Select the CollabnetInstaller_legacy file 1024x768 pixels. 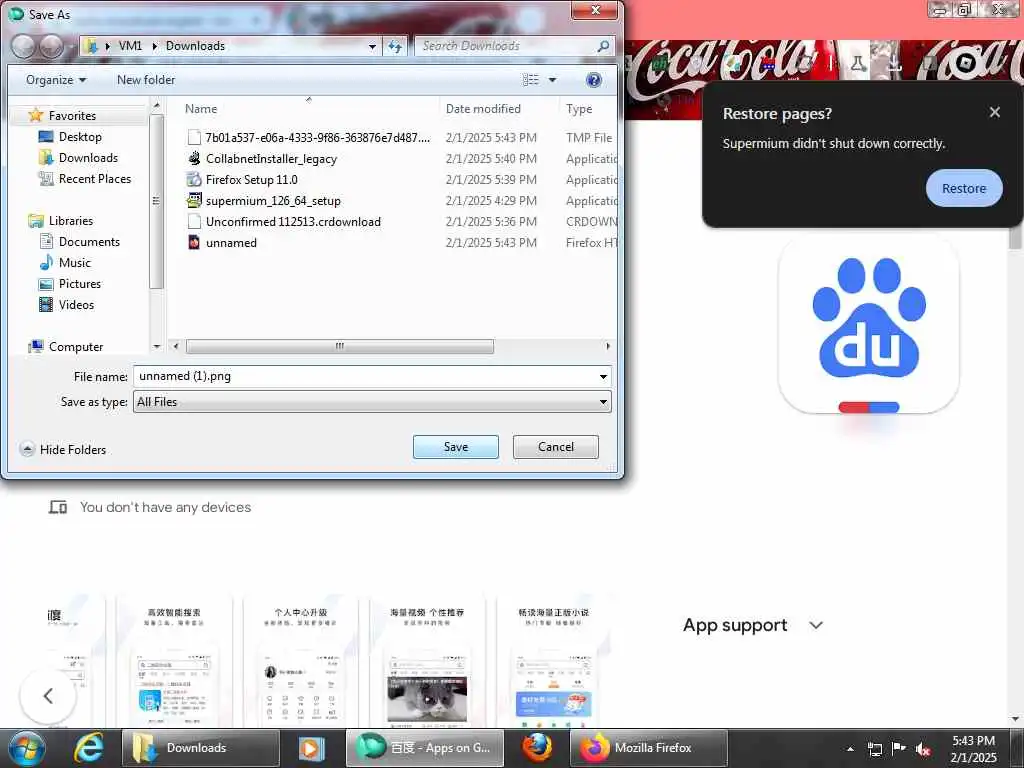[x=271, y=159]
